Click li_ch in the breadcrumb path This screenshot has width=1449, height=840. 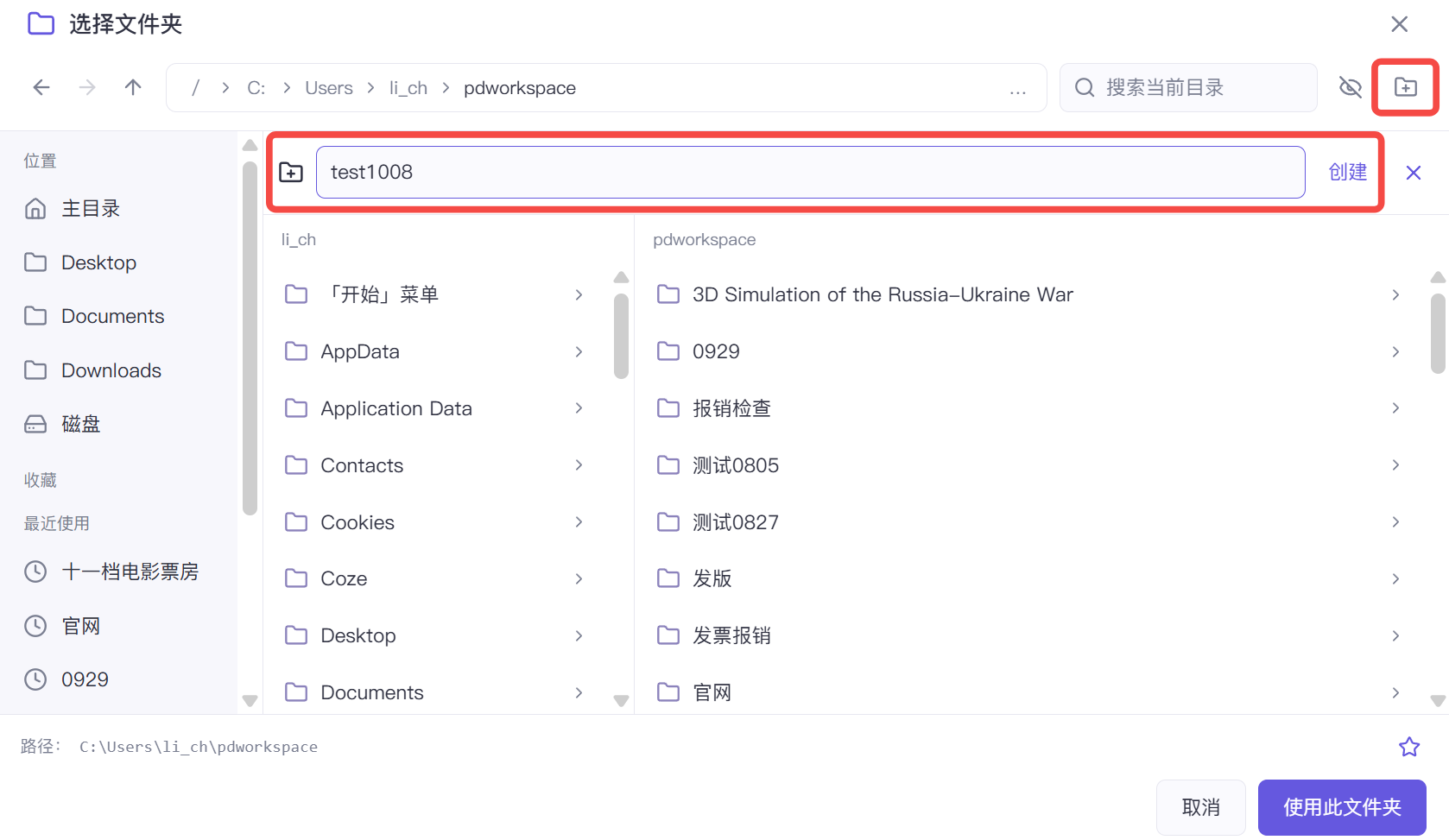pyautogui.click(x=408, y=88)
